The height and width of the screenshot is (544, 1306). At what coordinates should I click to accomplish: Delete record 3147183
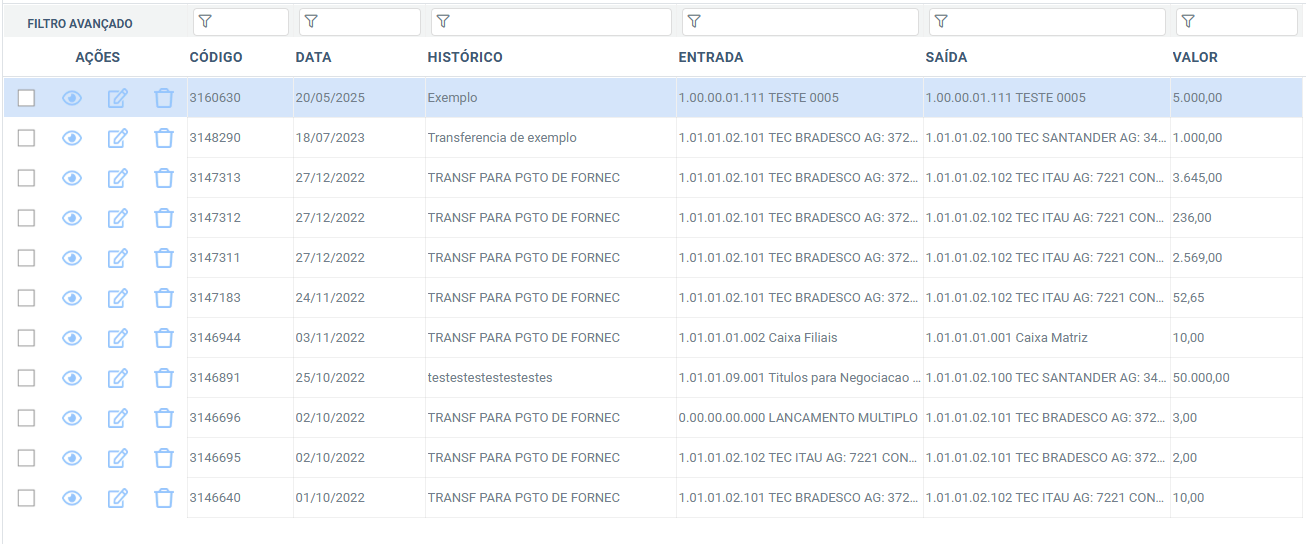click(x=164, y=298)
